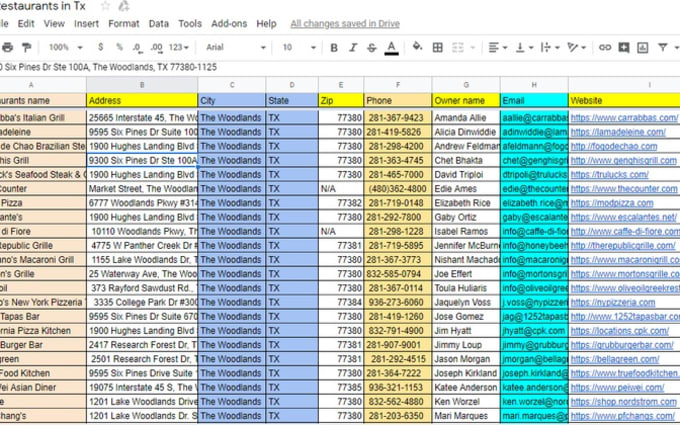
Task: Open the zoom 100% dropdown
Action: pyautogui.click(x=65, y=47)
